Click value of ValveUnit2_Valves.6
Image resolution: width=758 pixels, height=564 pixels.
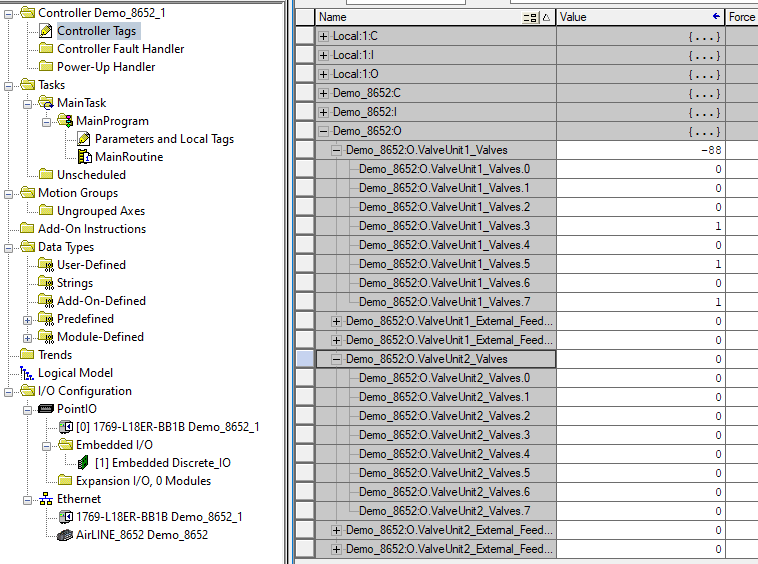(x=641, y=492)
